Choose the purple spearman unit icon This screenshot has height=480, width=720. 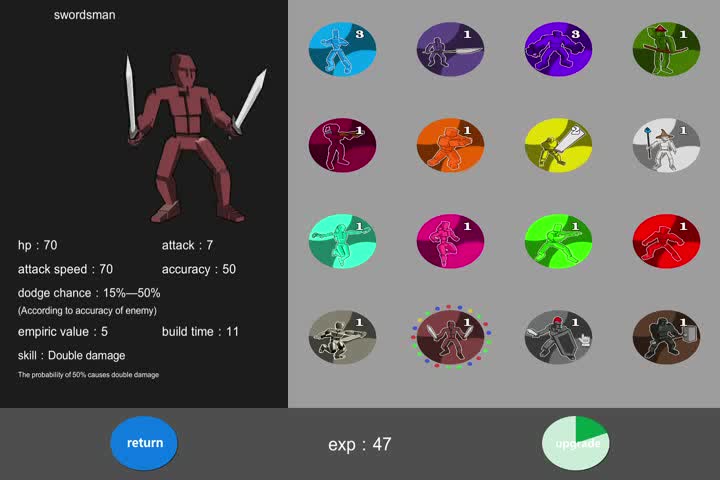(x=450, y=49)
